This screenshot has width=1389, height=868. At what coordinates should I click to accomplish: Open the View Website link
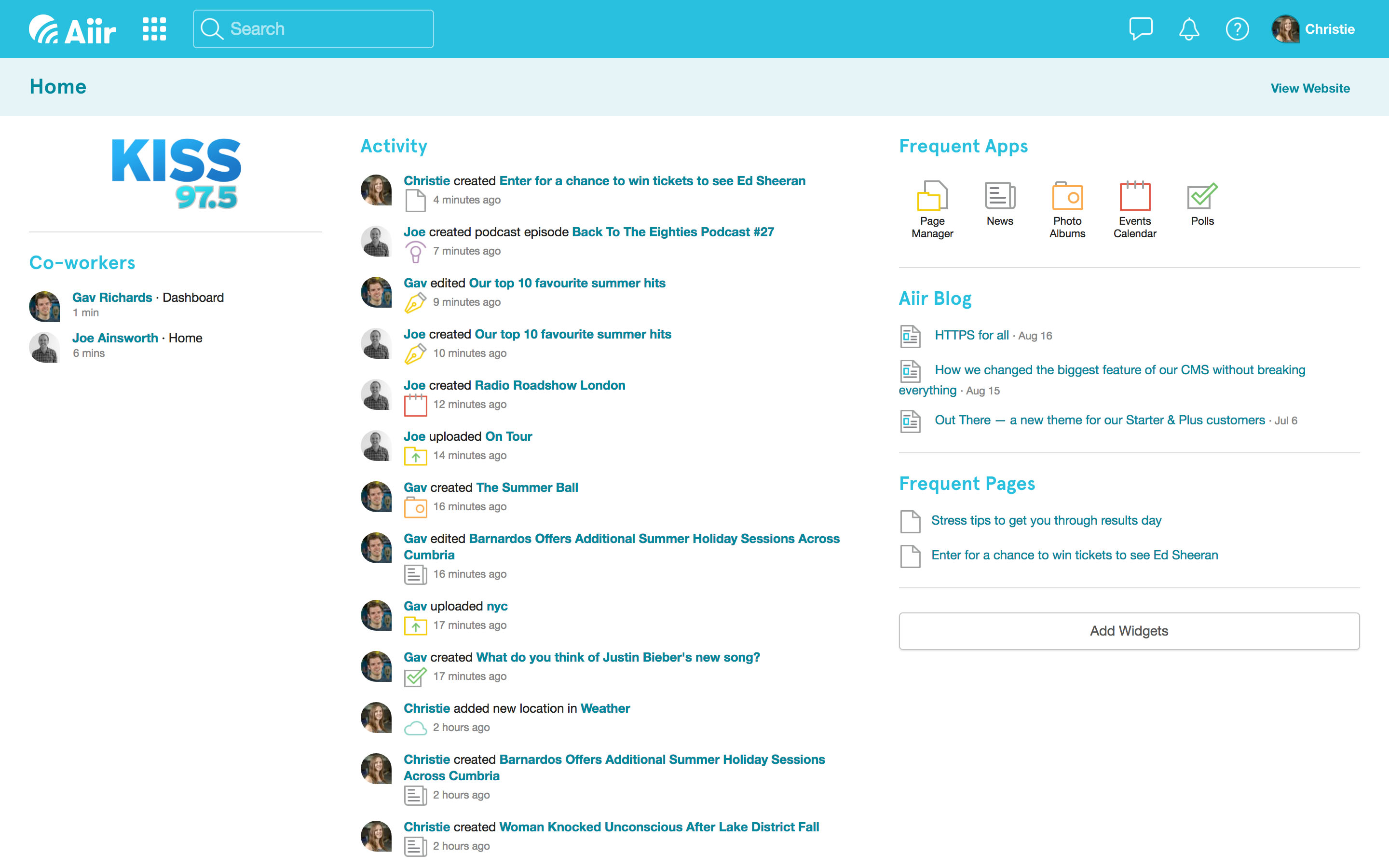[1310, 88]
